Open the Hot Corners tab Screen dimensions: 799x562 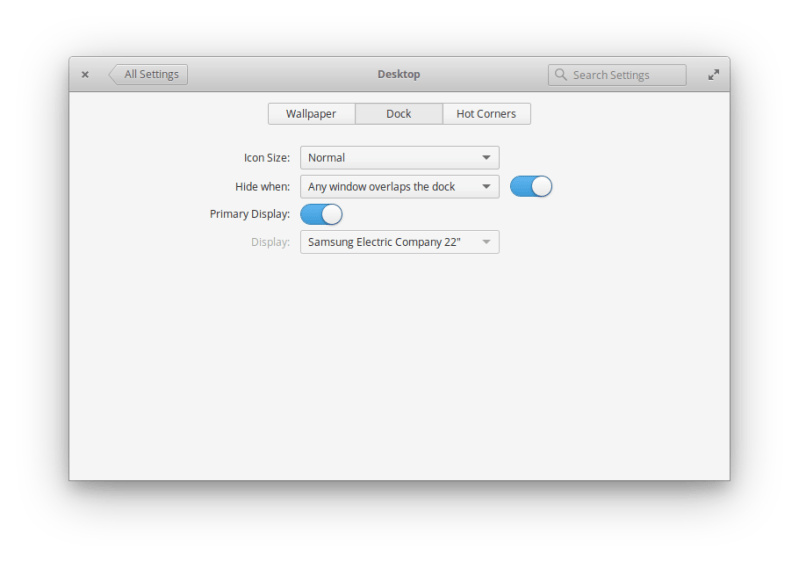click(x=487, y=114)
